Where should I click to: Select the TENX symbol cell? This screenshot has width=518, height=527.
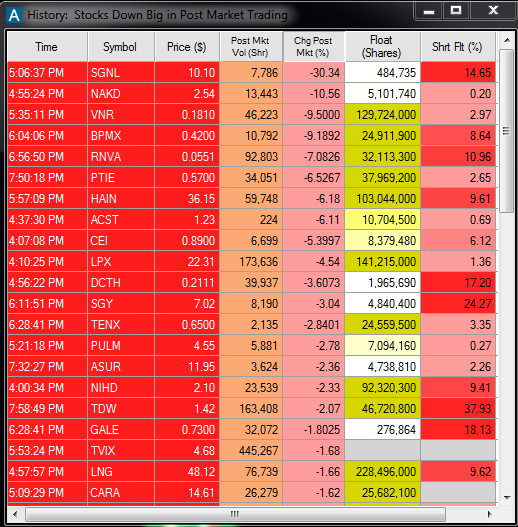121,325
